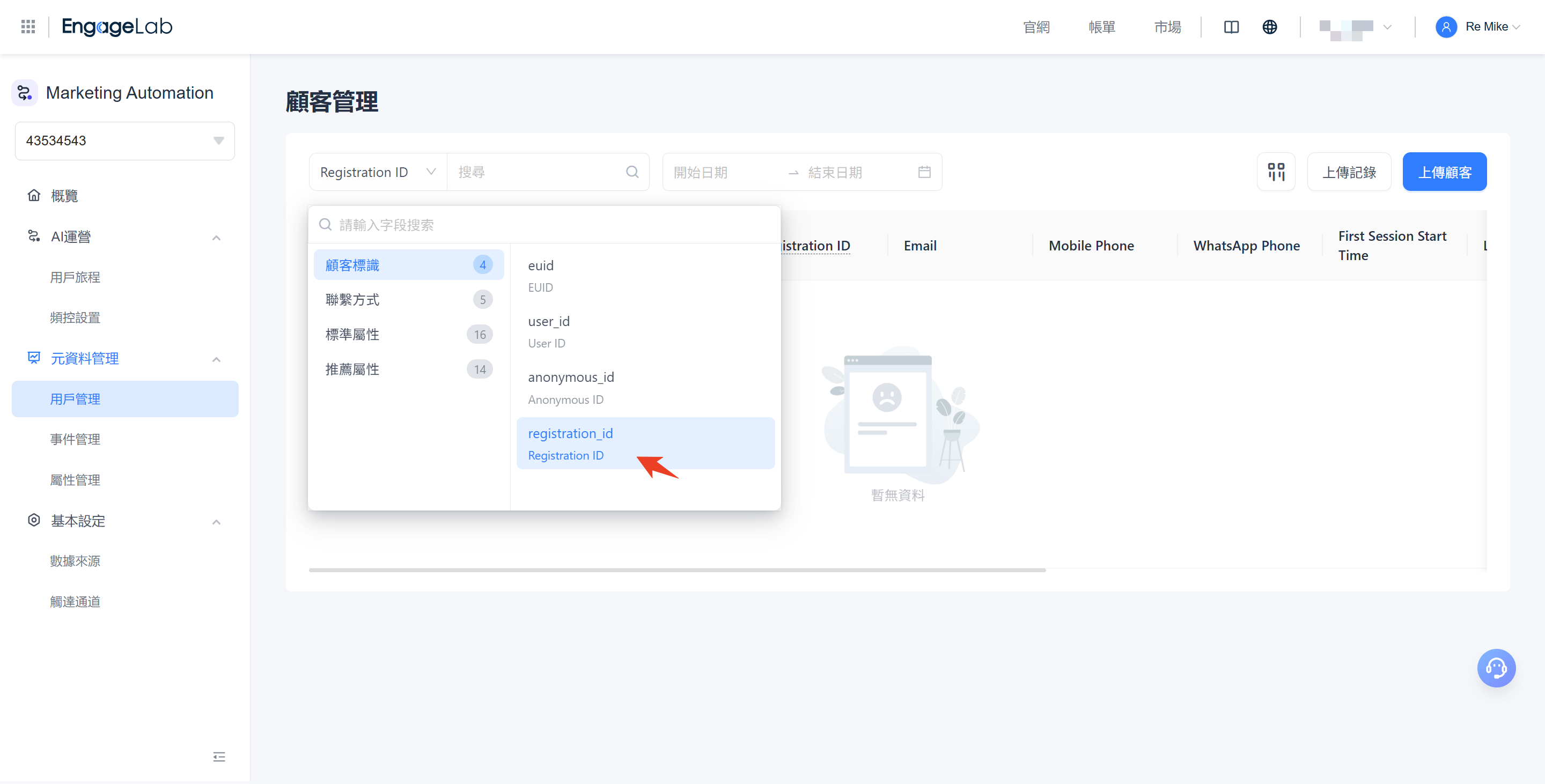1545x784 pixels.
Task: Click the date range picker calendar
Action: (x=924, y=172)
